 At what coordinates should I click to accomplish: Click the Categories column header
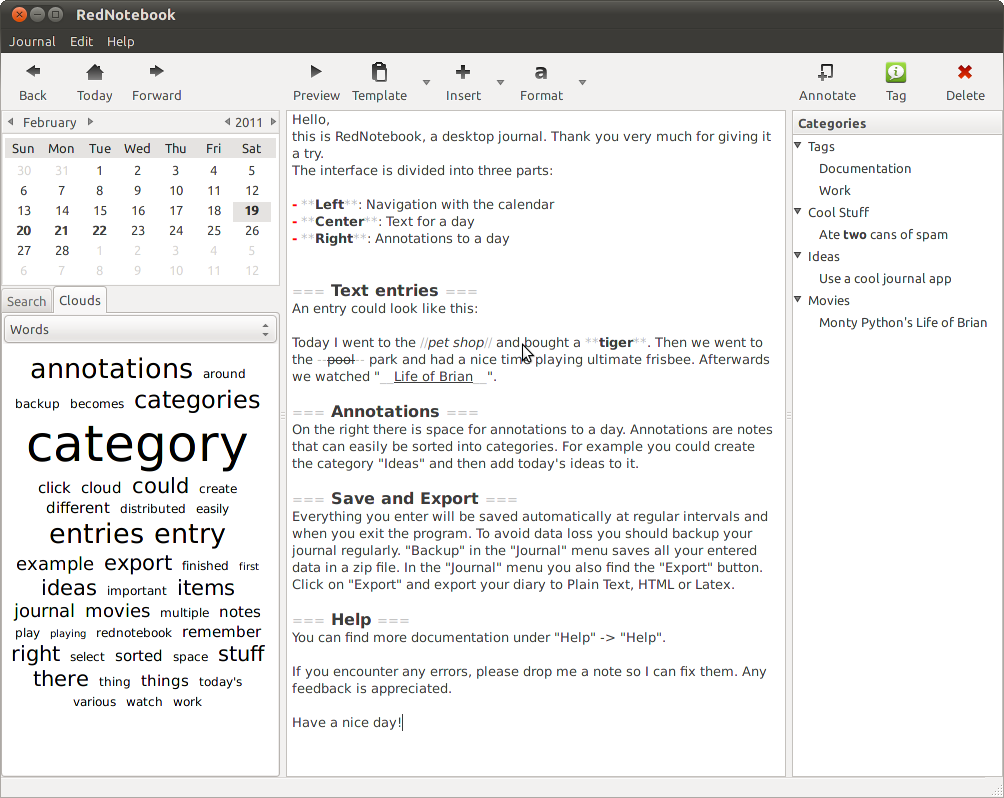pyautogui.click(x=896, y=124)
